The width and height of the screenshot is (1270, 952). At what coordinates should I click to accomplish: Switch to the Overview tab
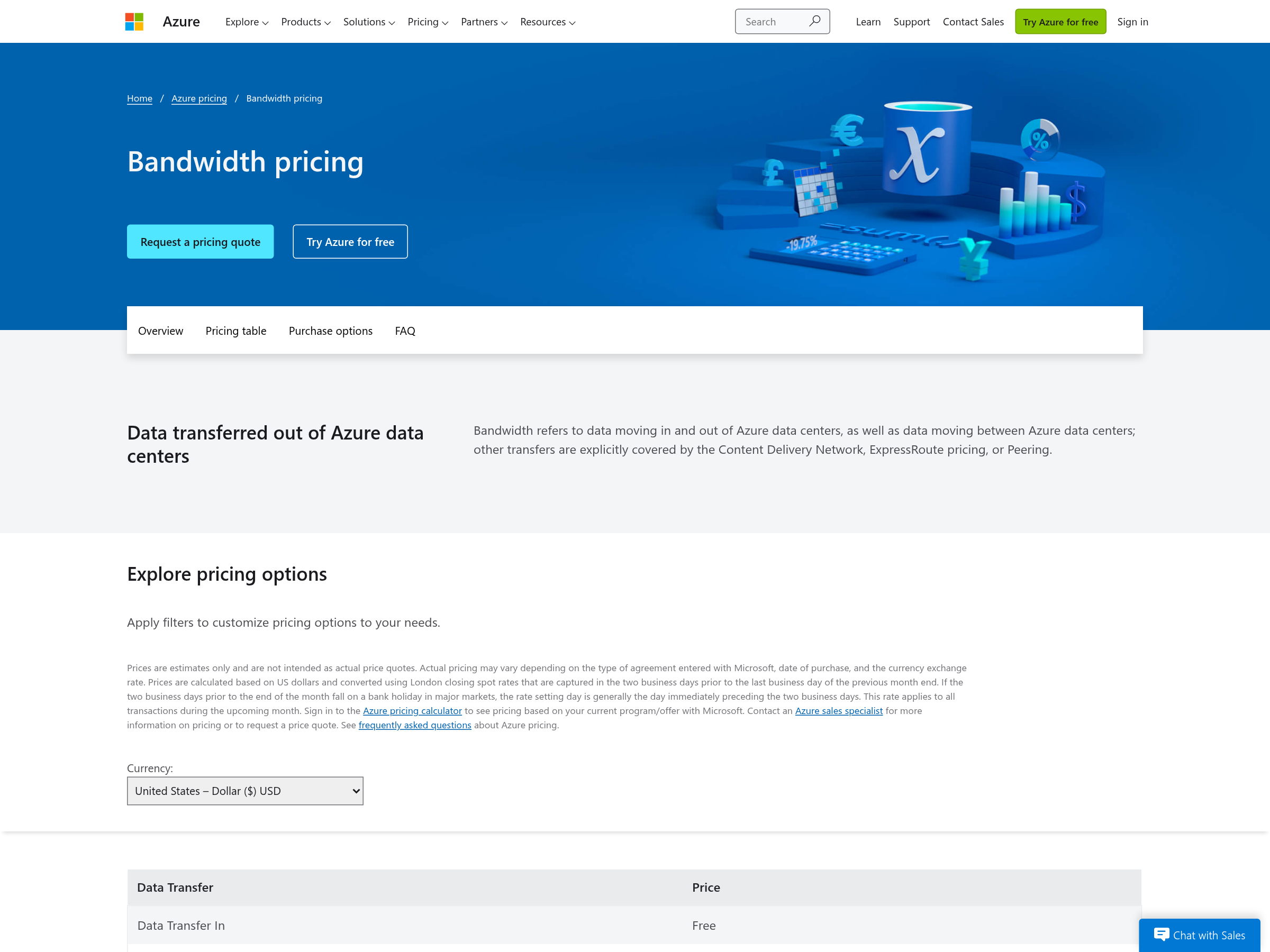161,331
